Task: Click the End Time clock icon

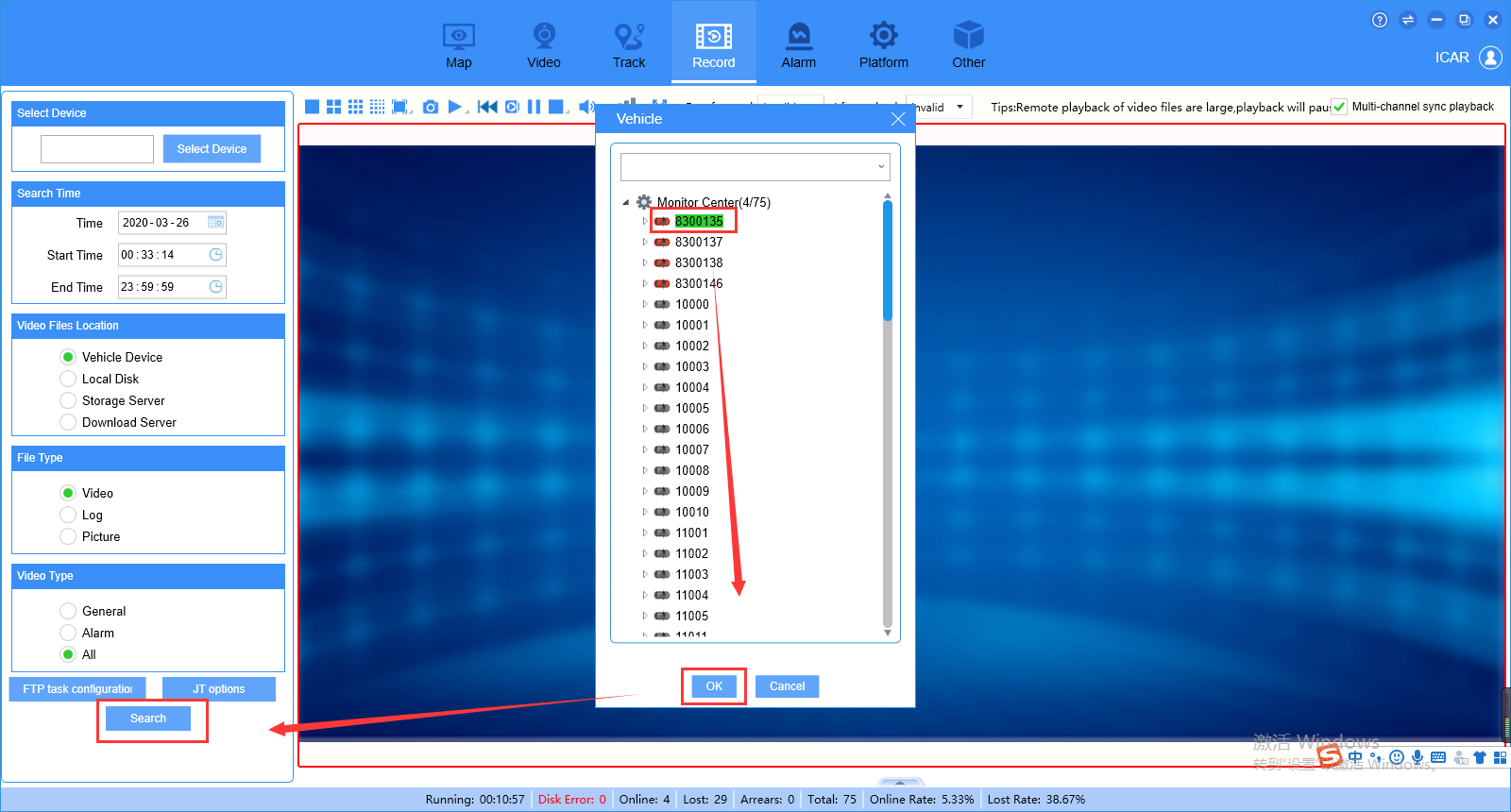Action: [x=215, y=287]
